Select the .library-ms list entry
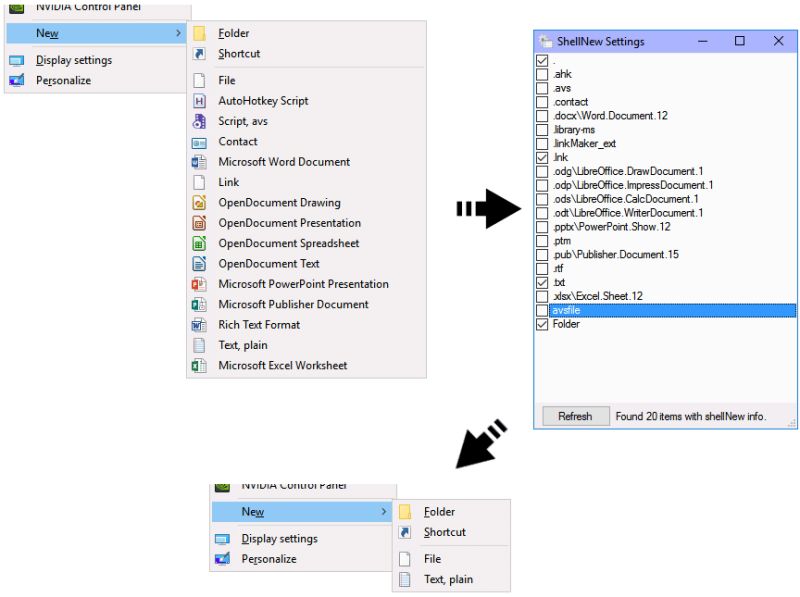This screenshot has width=800, height=597. pyautogui.click(x=574, y=130)
